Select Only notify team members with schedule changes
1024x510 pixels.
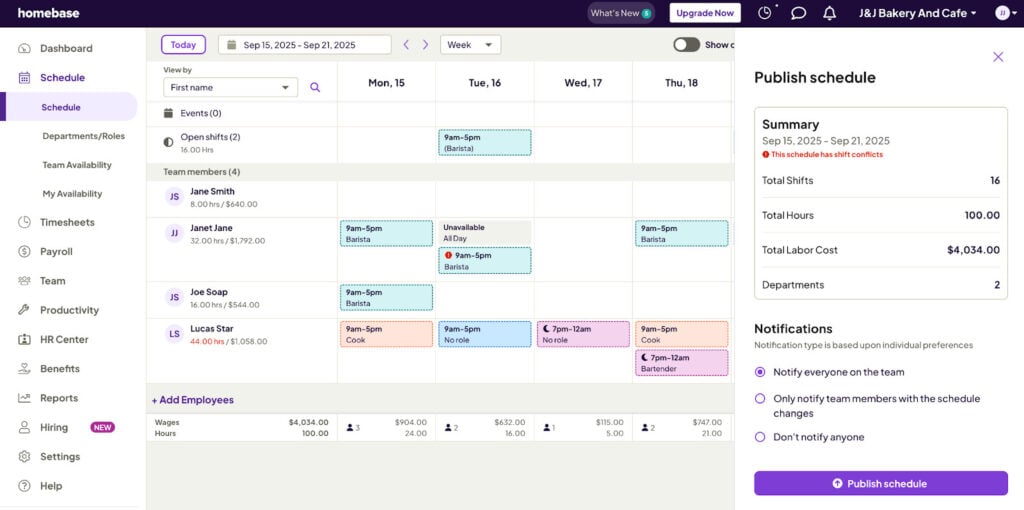(760, 398)
